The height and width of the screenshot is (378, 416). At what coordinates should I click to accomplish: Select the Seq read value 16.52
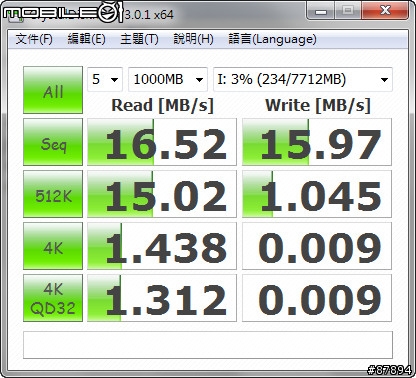coord(162,142)
